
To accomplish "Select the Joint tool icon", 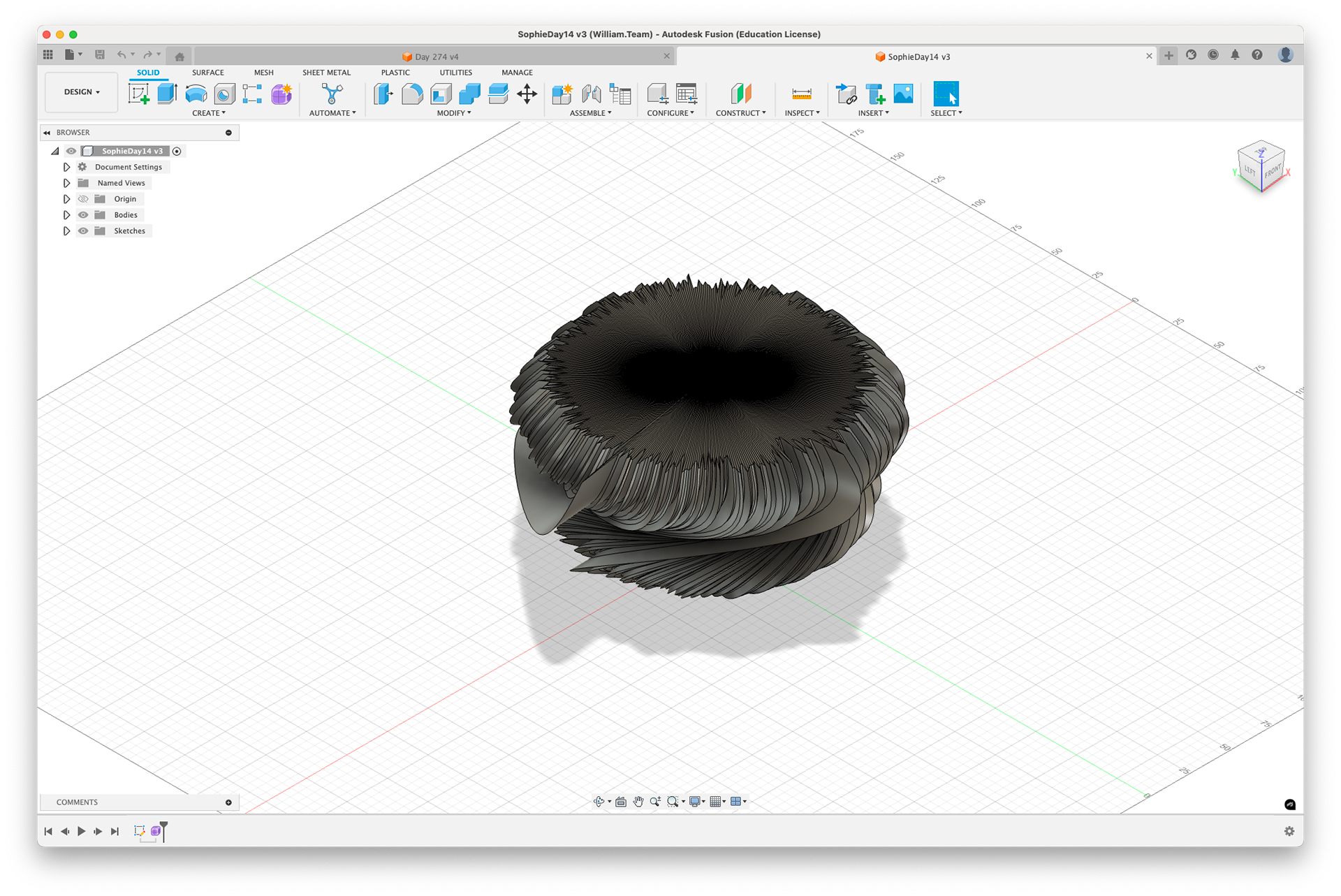I will pyautogui.click(x=591, y=94).
